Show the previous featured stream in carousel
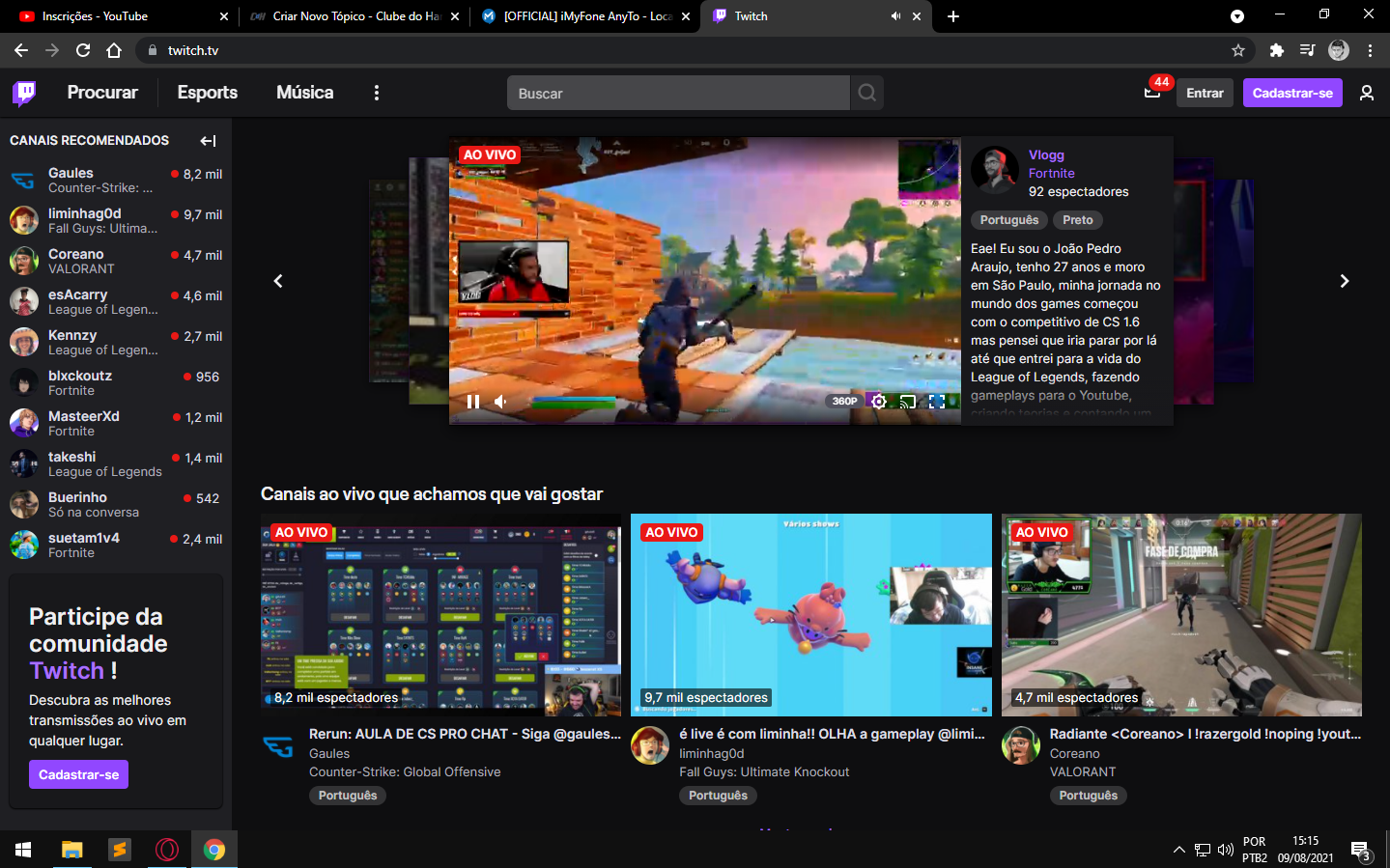This screenshot has width=1390, height=868. (x=278, y=281)
